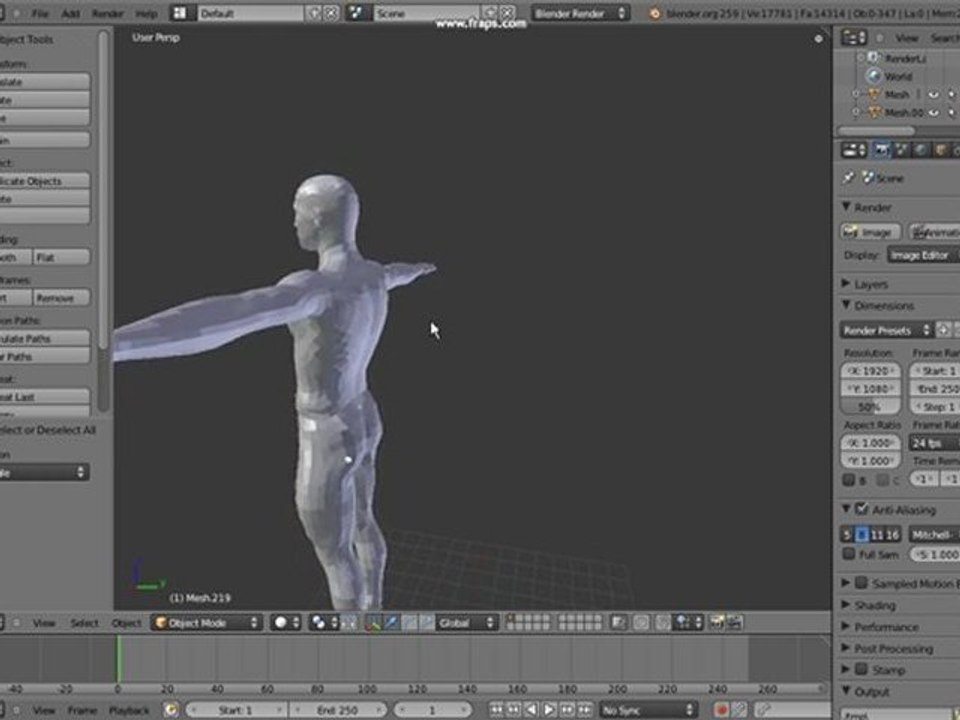Image resolution: width=960 pixels, height=720 pixels.
Task: Expand the Layers panel
Action: point(846,283)
